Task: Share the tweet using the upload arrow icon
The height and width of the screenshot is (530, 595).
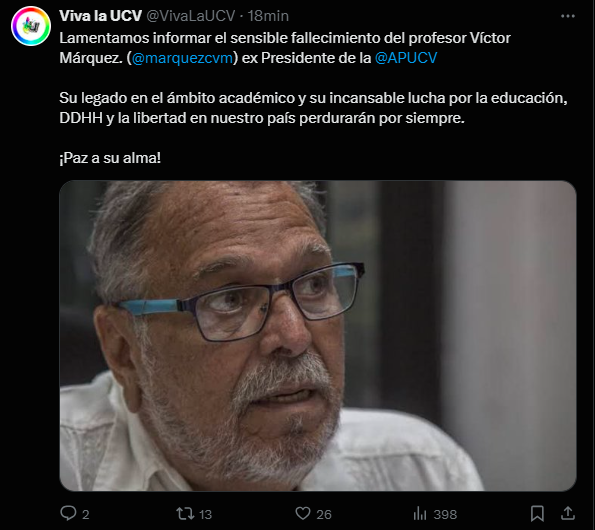Action: click(x=568, y=513)
